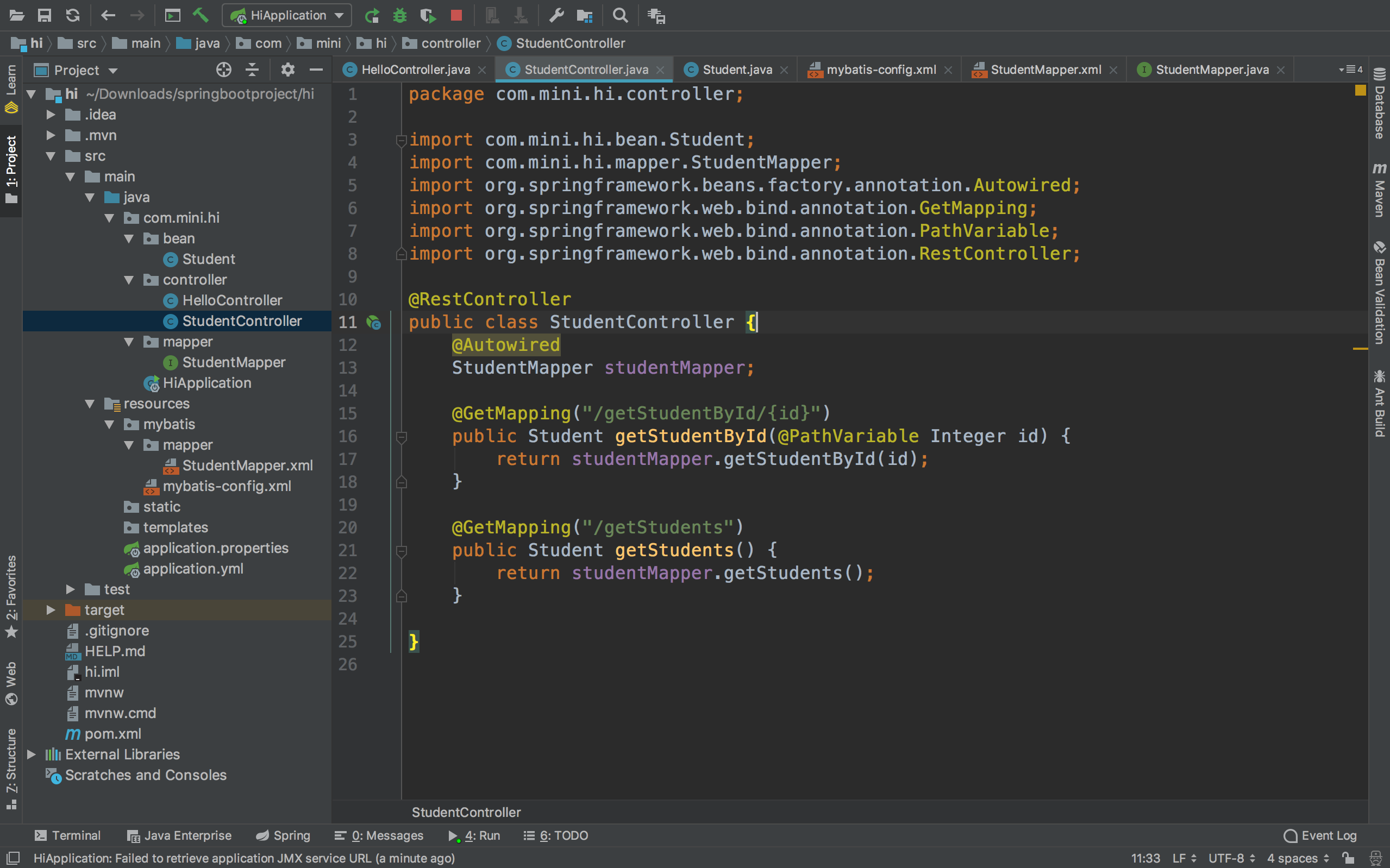Open the Terminal tool window
1390x868 pixels.
[x=67, y=835]
